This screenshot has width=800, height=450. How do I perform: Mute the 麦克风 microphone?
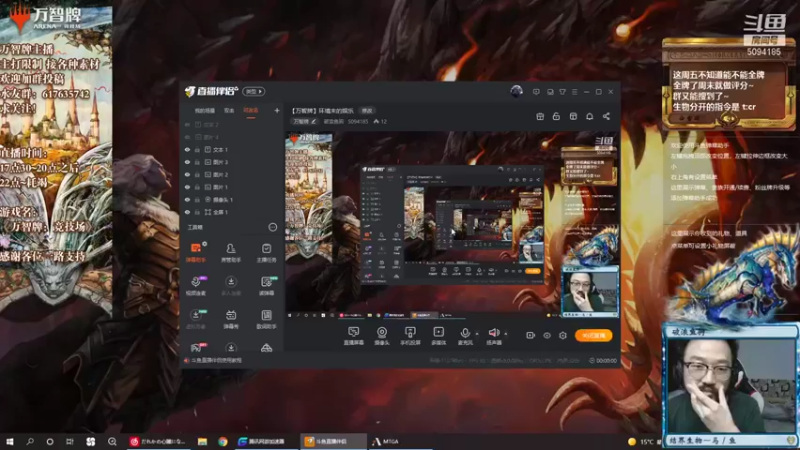click(x=465, y=336)
